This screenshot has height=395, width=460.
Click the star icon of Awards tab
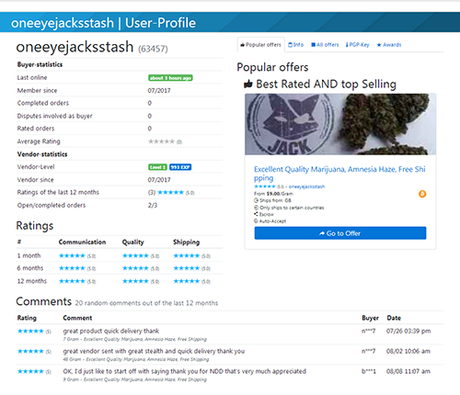pyautogui.click(x=379, y=45)
